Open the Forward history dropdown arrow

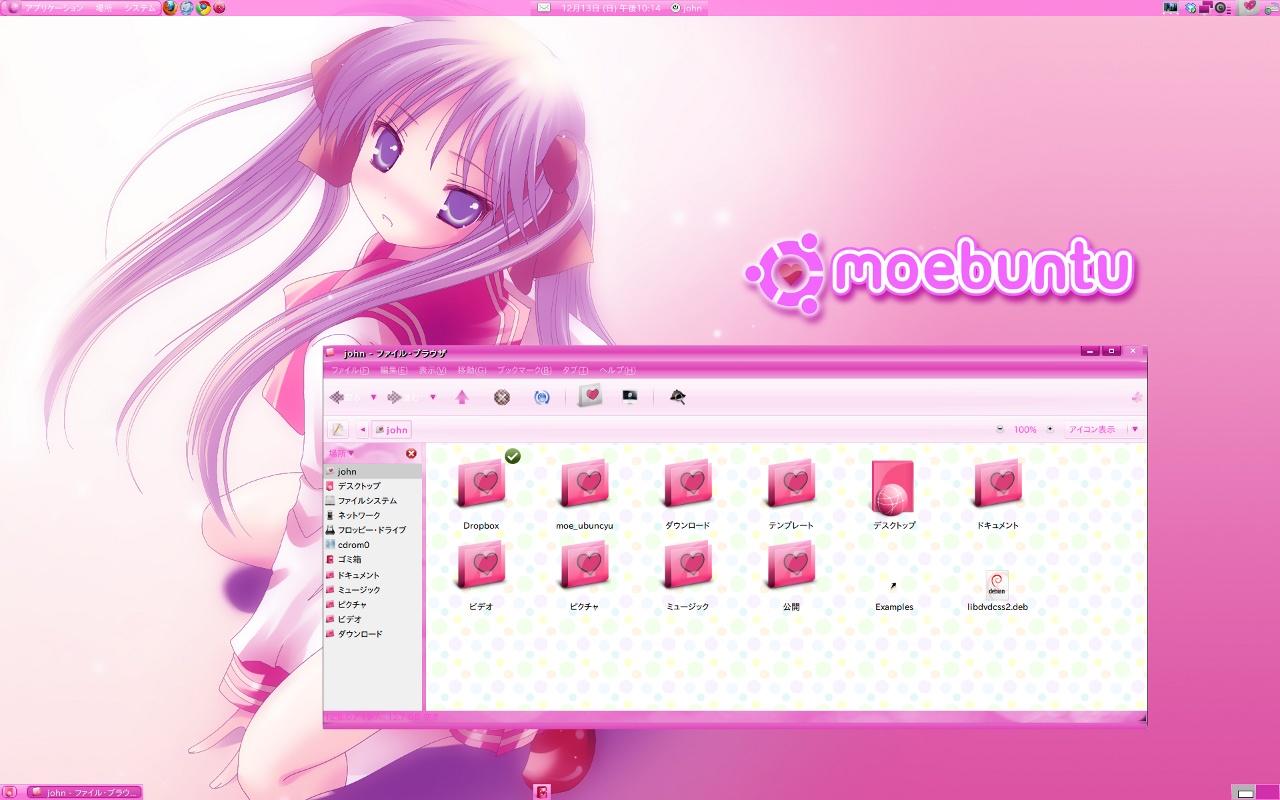pos(433,397)
